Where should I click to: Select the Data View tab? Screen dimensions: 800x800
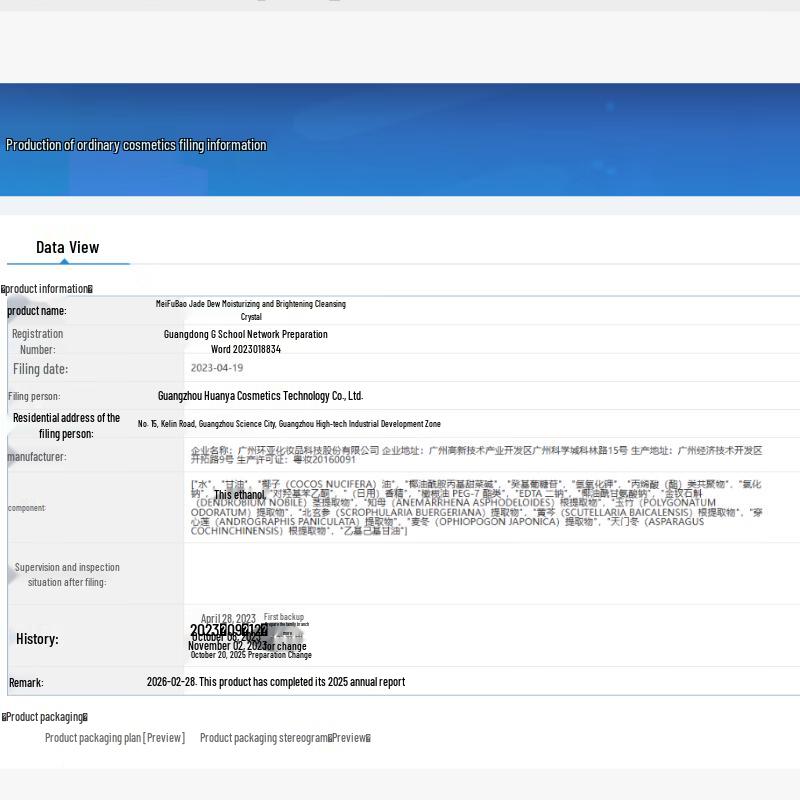coord(67,247)
